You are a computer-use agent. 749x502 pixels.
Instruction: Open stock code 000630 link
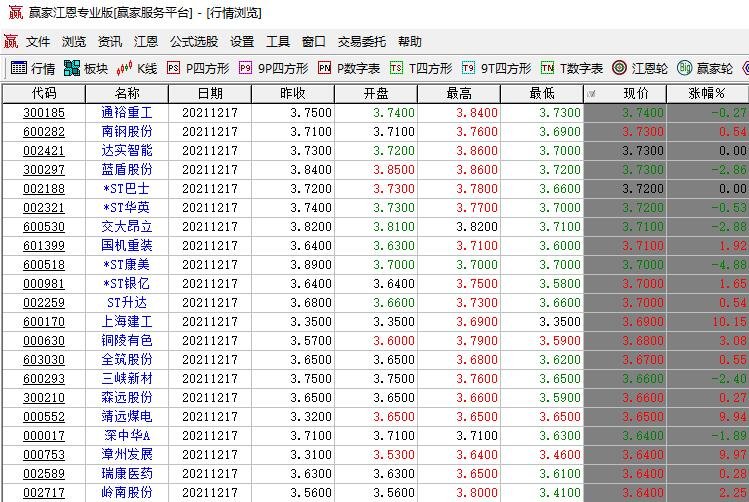coord(44,341)
